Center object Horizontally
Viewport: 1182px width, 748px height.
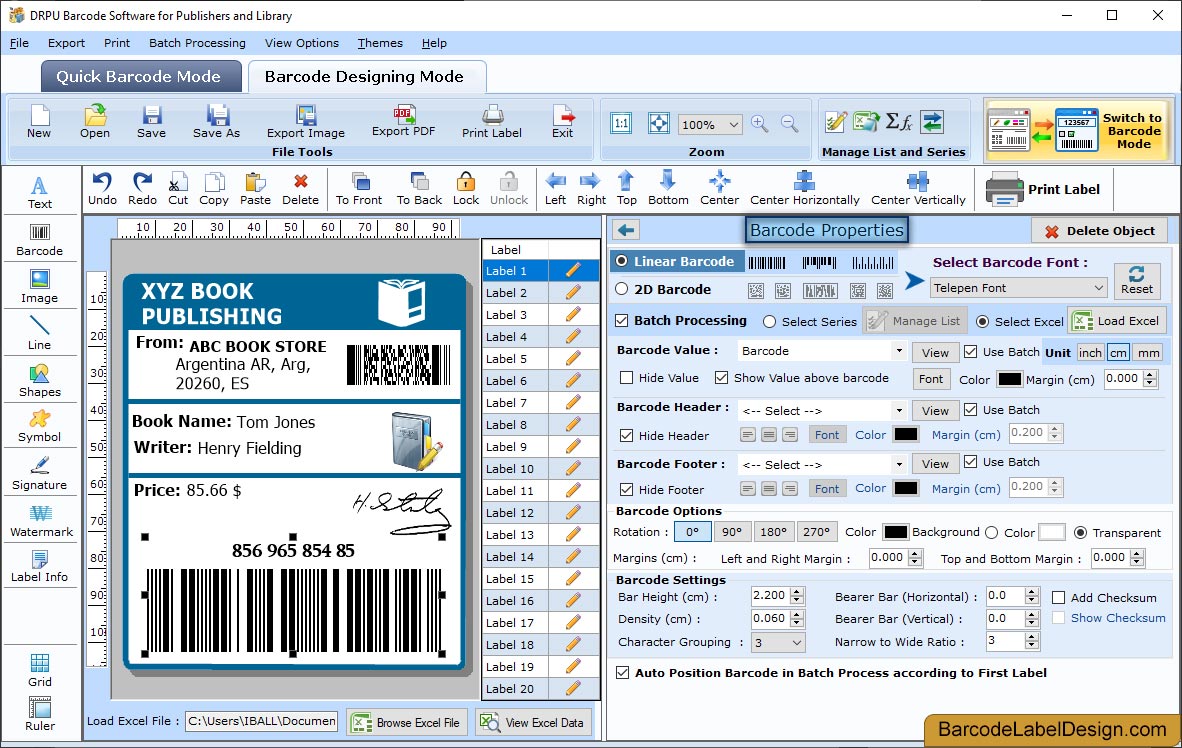pos(804,189)
